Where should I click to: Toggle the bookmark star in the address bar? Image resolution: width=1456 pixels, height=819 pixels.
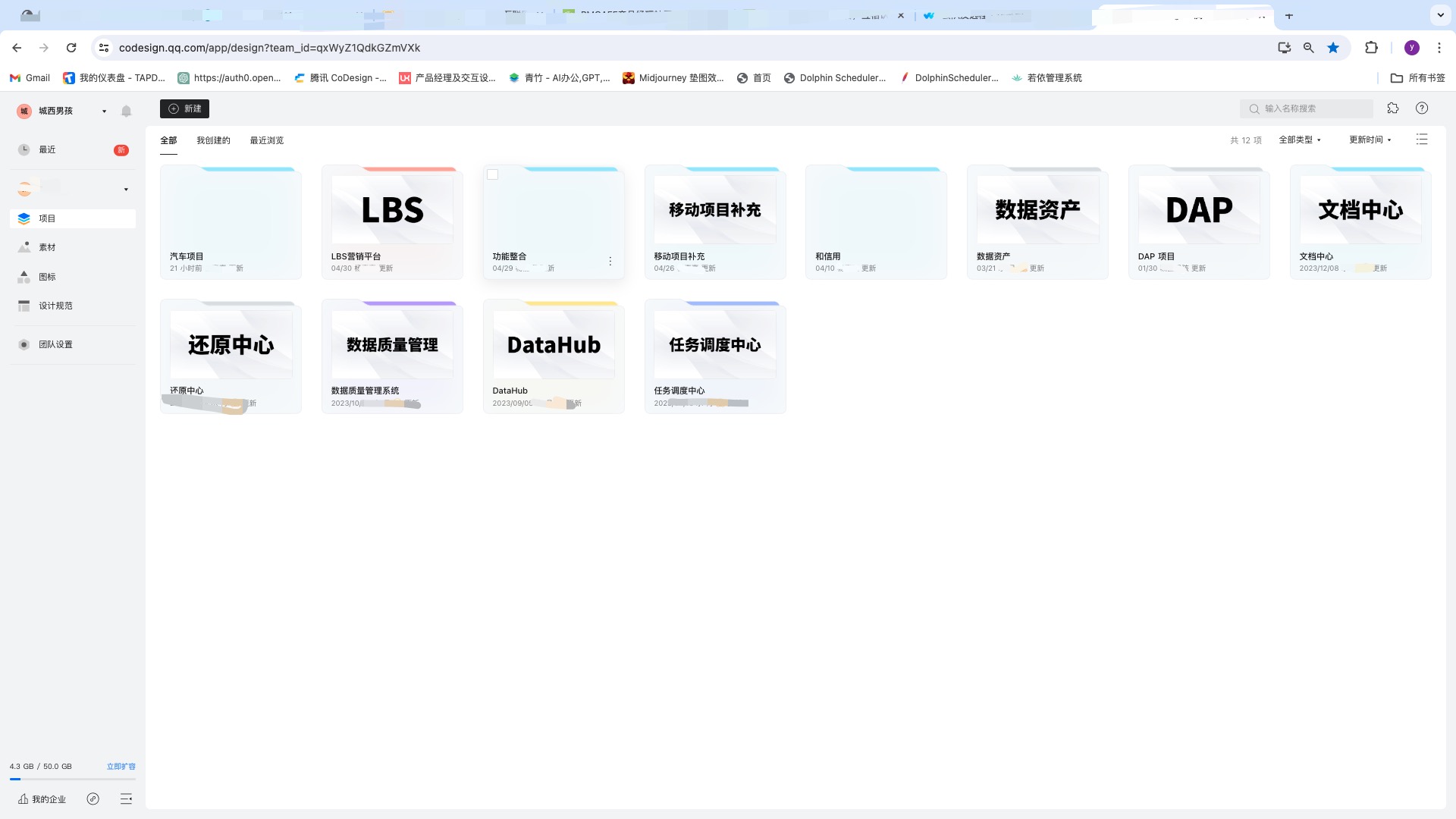click(1333, 47)
